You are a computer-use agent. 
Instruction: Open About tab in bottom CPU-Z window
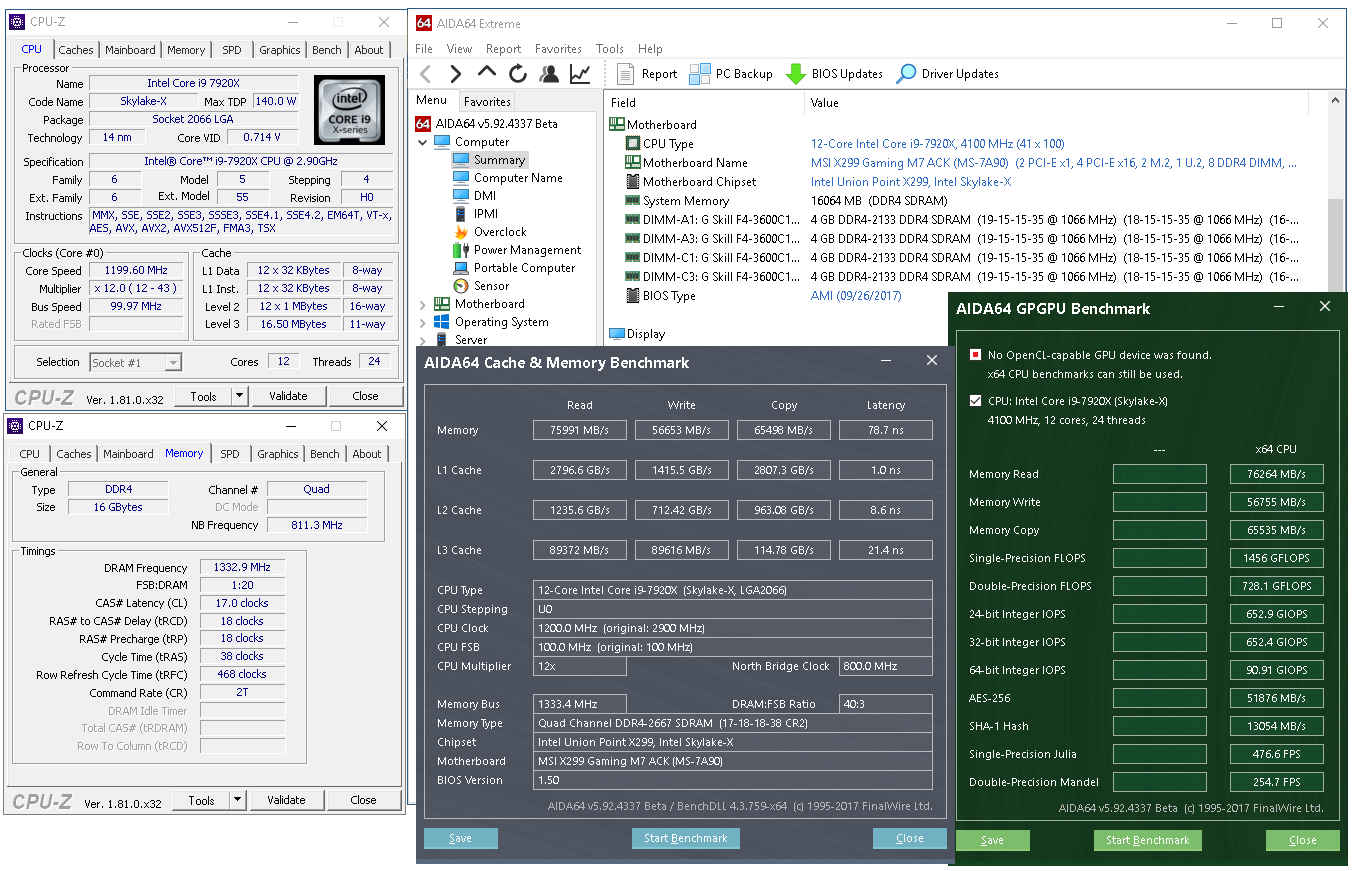point(367,454)
